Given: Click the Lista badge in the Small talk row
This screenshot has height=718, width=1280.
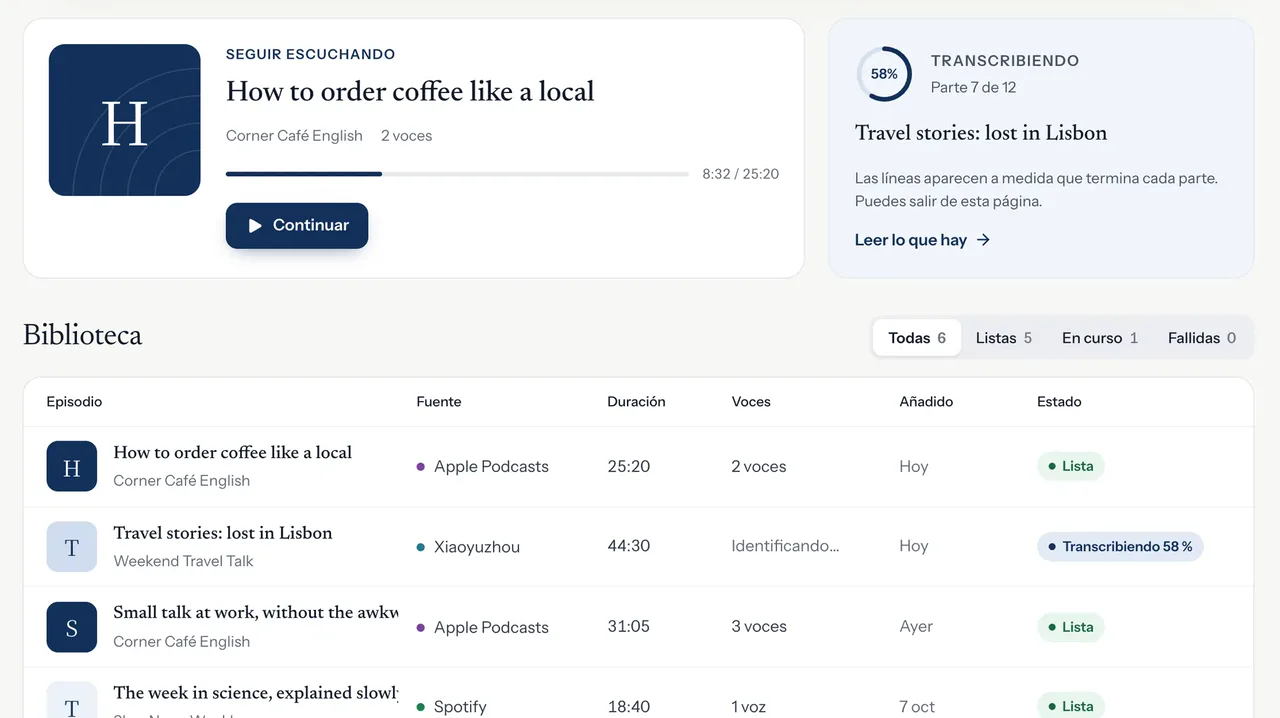Looking at the screenshot, I should point(1070,627).
